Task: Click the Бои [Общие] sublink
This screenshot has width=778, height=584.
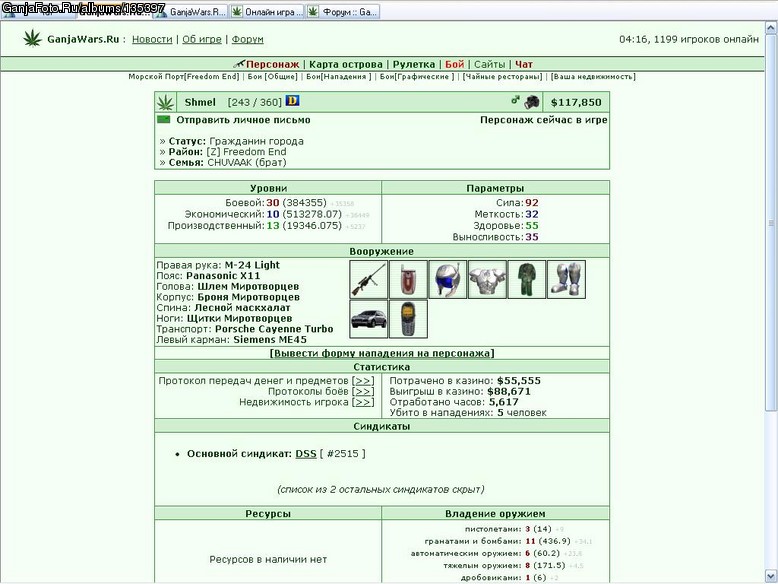Action: coord(272,76)
